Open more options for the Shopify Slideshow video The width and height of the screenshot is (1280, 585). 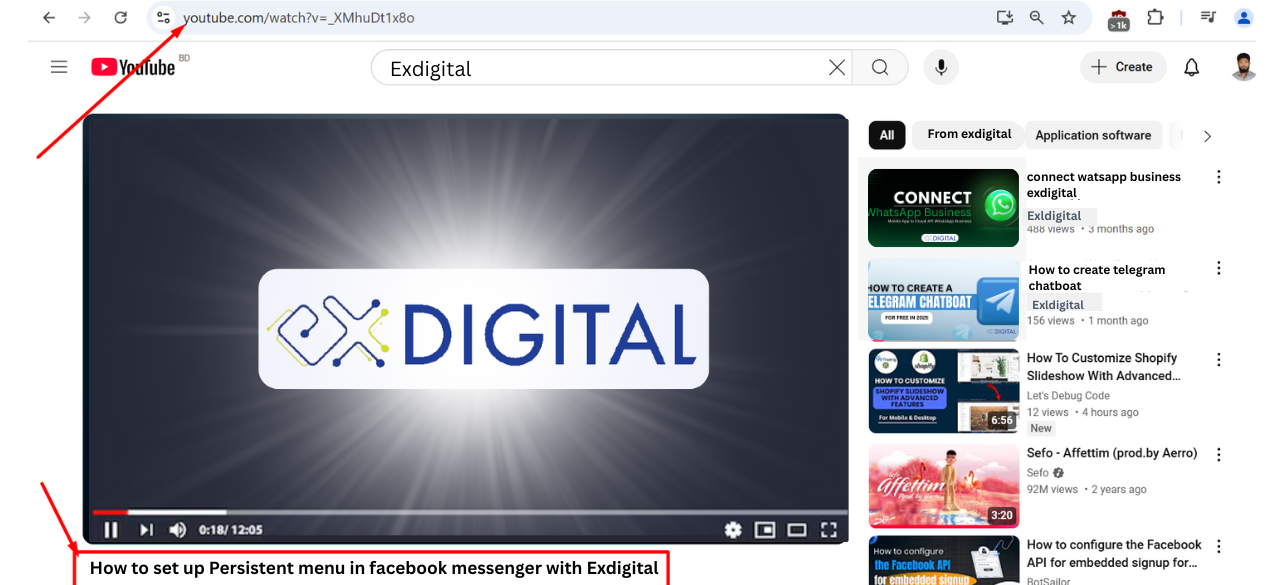click(x=1218, y=359)
